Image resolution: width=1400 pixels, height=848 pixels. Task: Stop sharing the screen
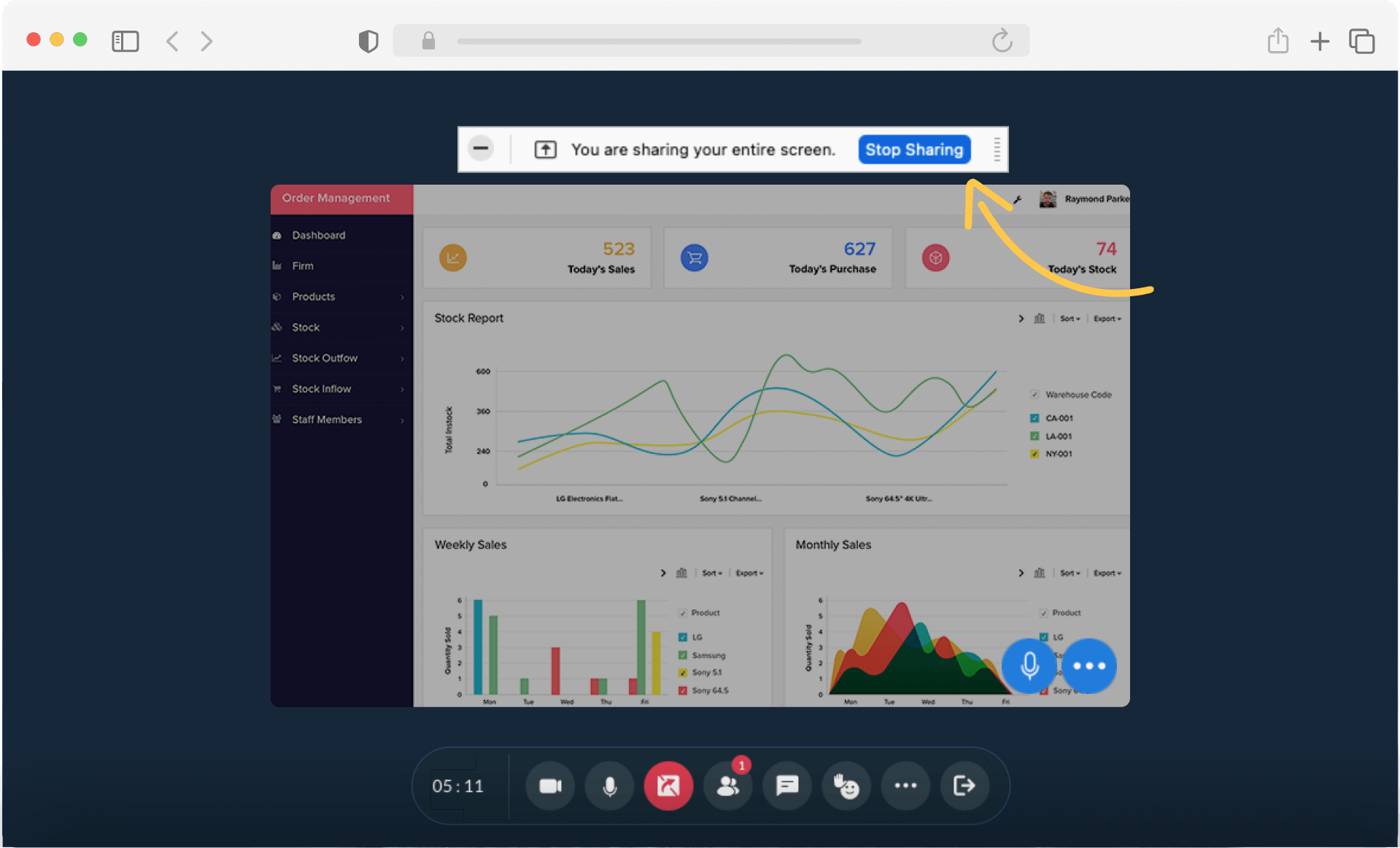pos(914,150)
